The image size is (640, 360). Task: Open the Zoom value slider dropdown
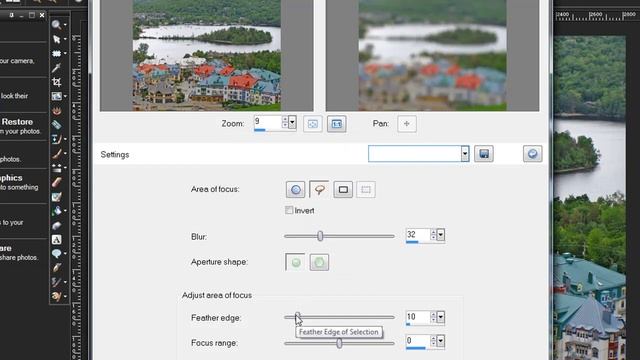pyautogui.click(x=292, y=122)
